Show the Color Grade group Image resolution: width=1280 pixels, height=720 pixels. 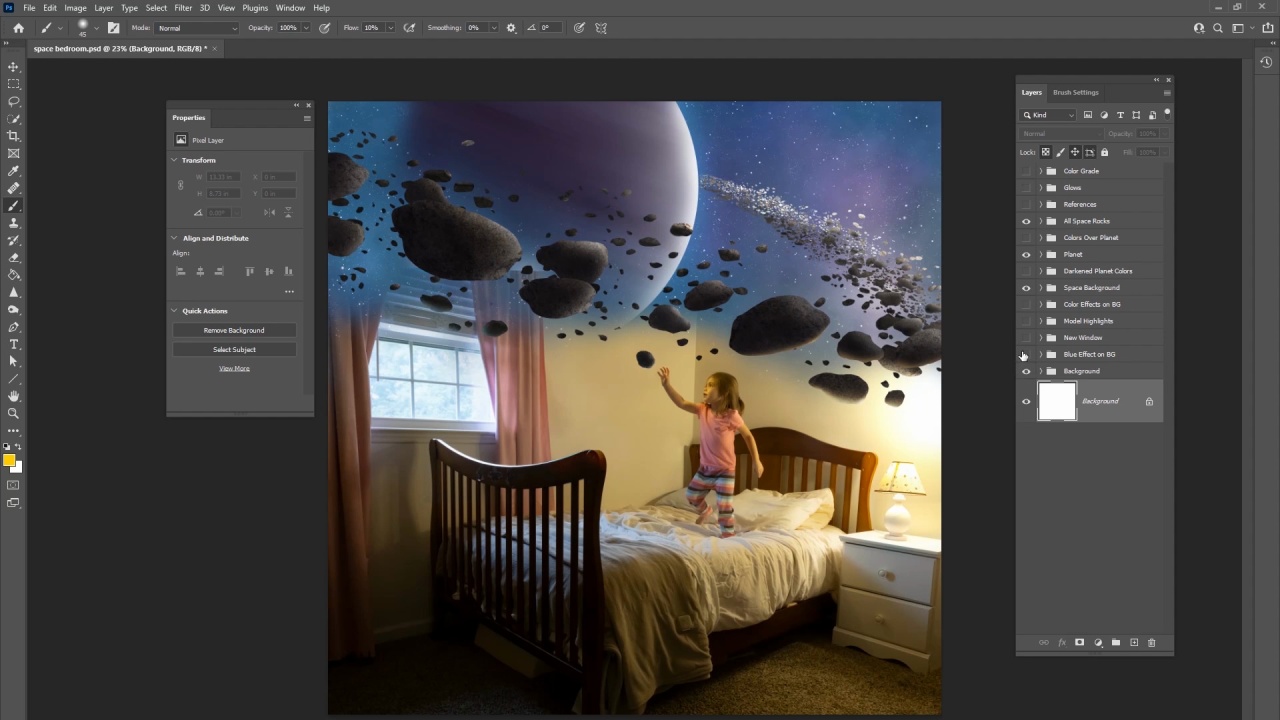(1026, 171)
